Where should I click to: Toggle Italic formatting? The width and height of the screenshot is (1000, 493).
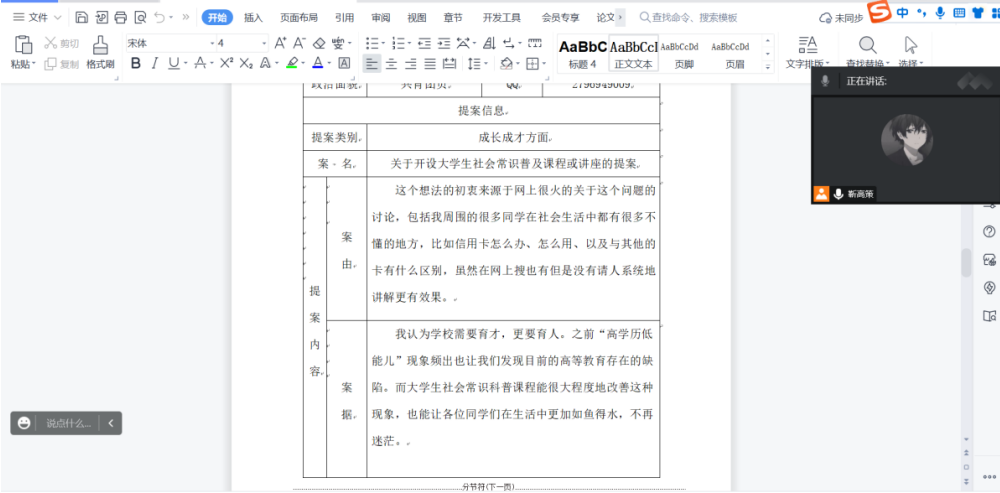[155, 63]
